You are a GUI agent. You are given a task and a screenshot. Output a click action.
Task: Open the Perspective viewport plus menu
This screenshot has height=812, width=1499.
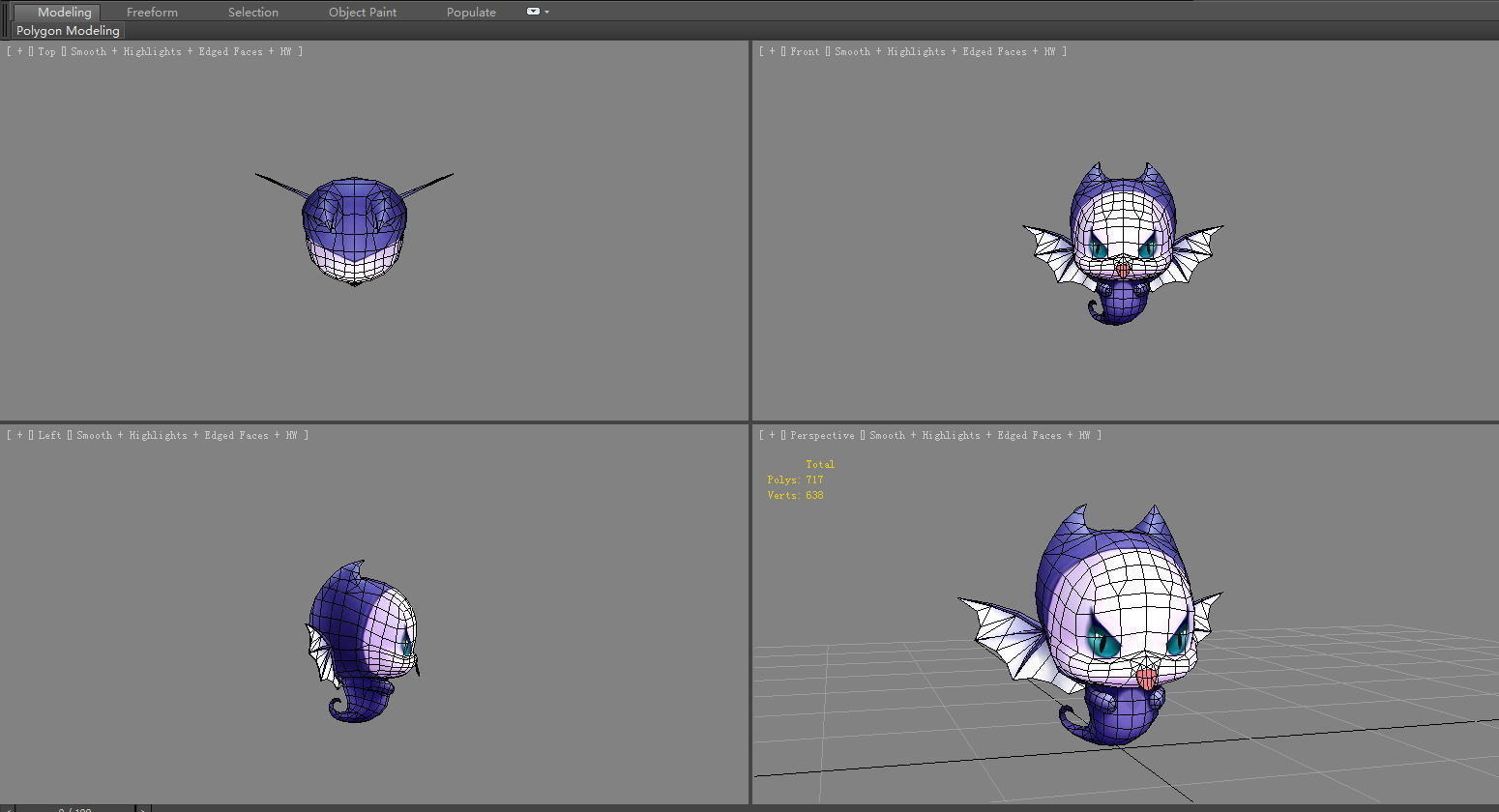[772, 435]
